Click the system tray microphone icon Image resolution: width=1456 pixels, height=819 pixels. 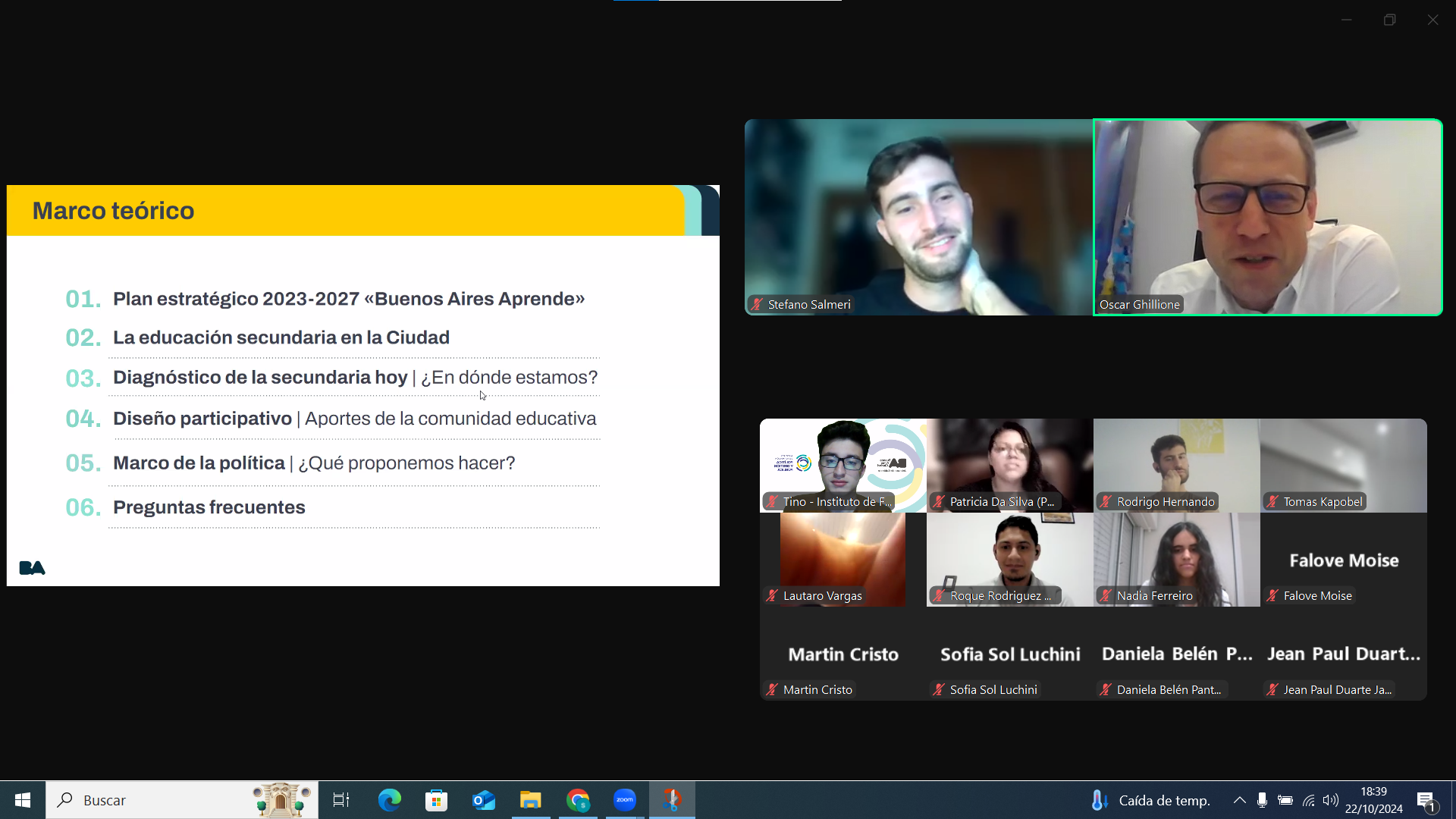click(1262, 800)
